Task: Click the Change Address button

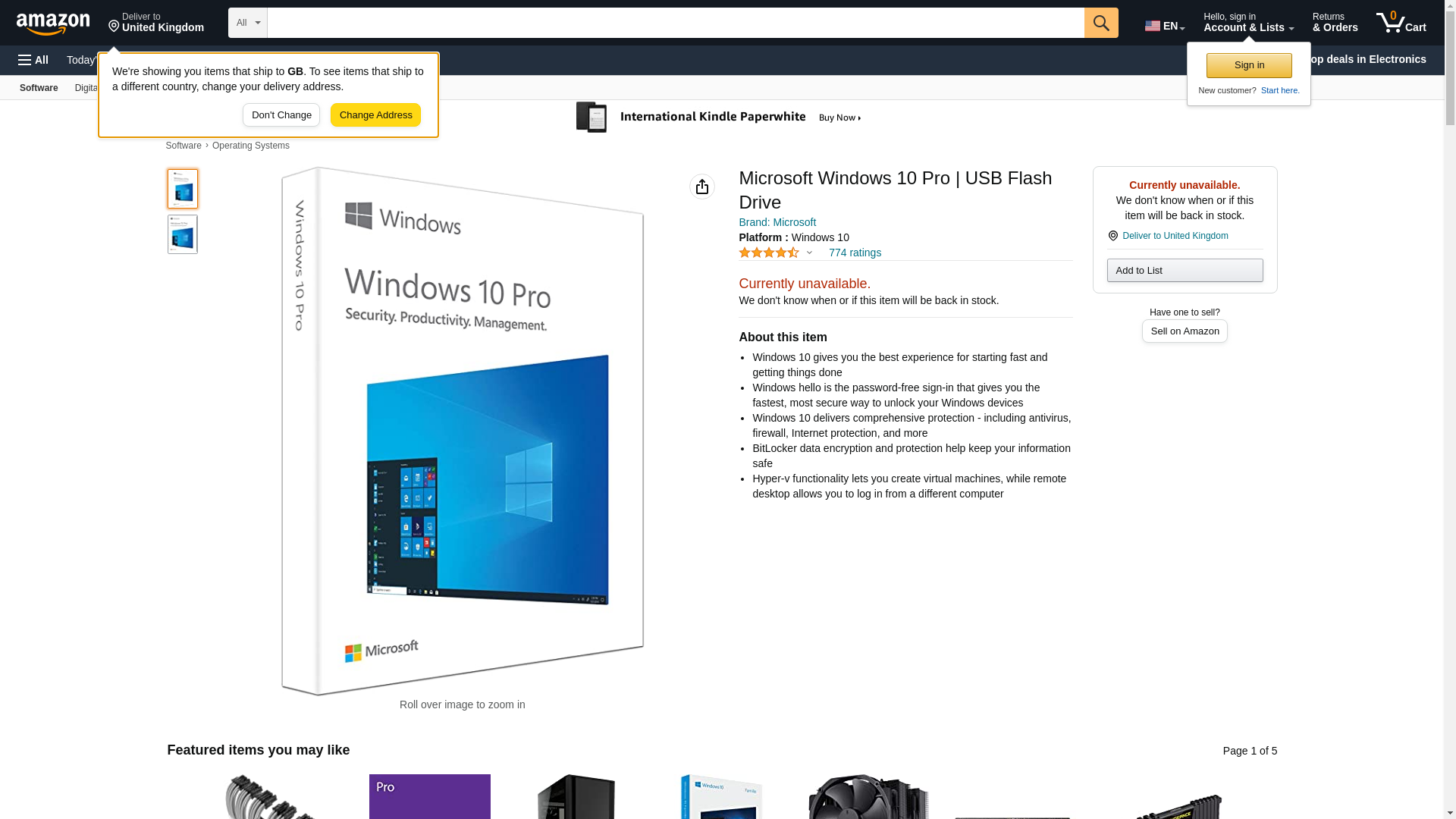Action: point(376,115)
